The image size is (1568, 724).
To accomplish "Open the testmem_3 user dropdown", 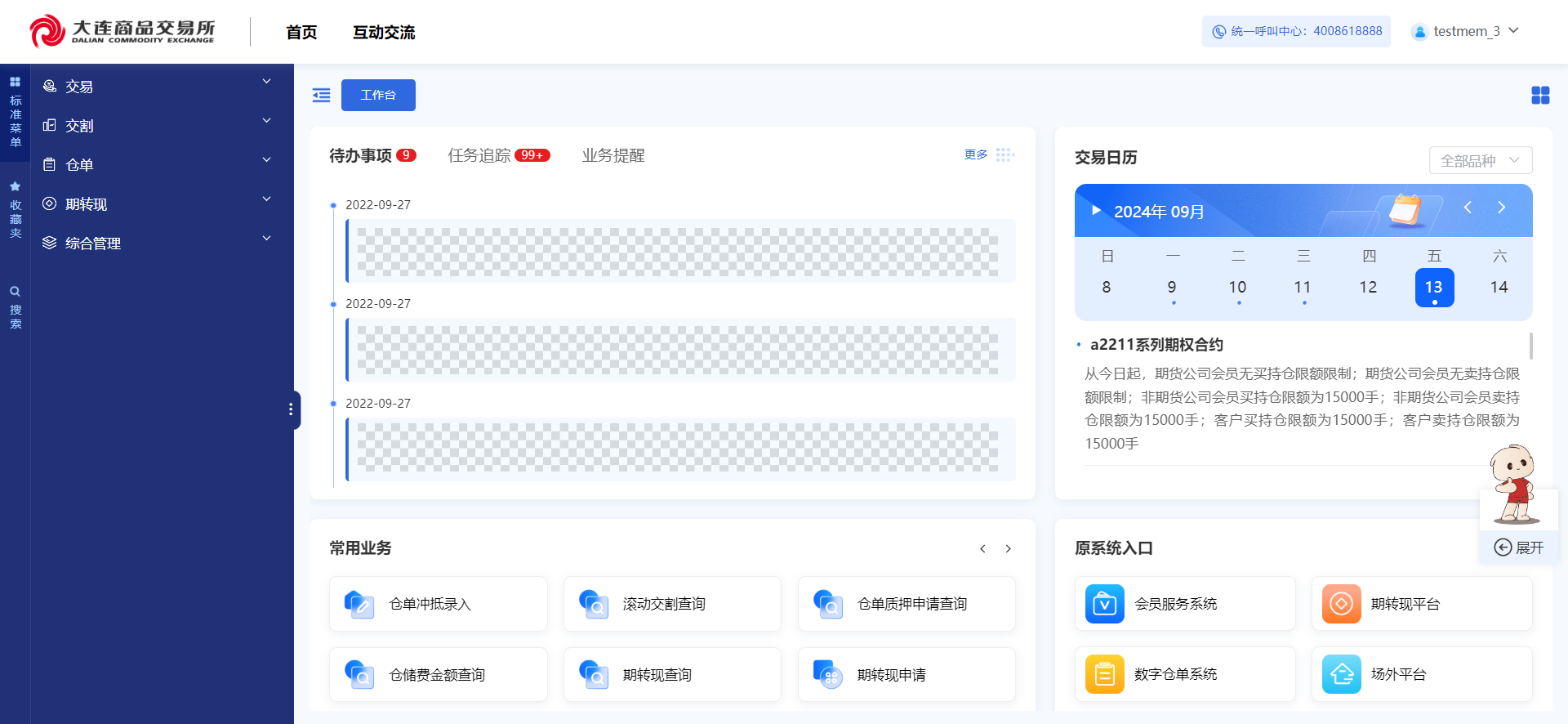I will pyautogui.click(x=1465, y=31).
